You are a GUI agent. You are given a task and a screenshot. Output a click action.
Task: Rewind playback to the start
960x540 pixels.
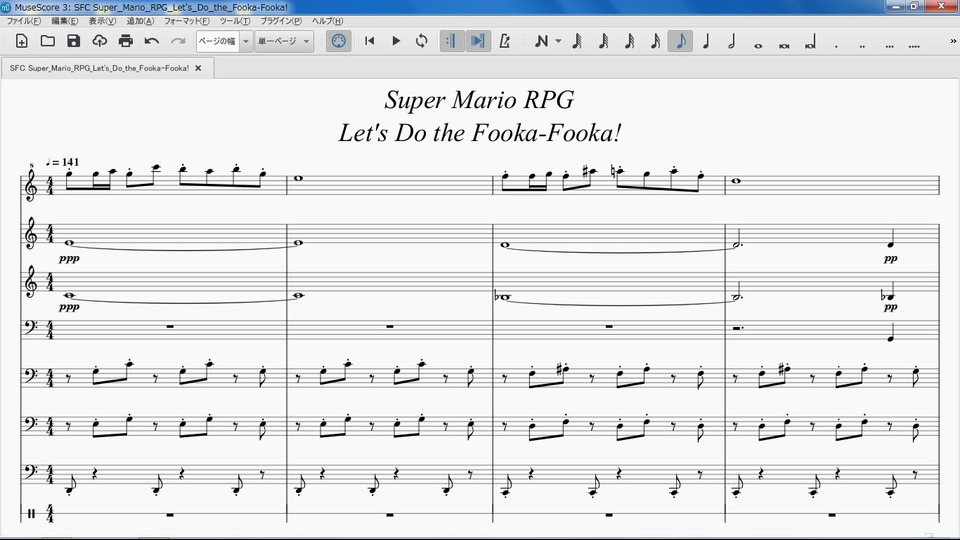point(369,41)
